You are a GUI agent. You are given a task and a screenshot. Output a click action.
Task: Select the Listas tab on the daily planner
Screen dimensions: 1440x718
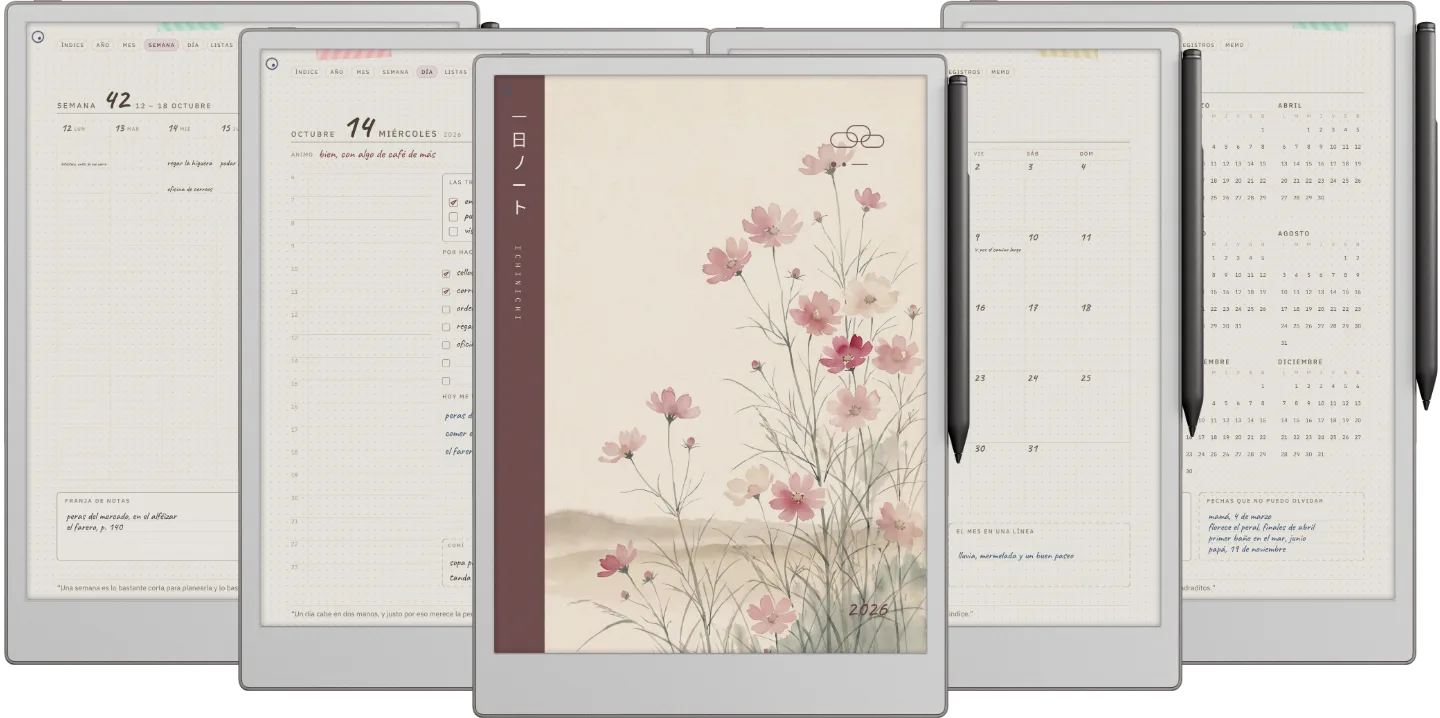[456, 72]
